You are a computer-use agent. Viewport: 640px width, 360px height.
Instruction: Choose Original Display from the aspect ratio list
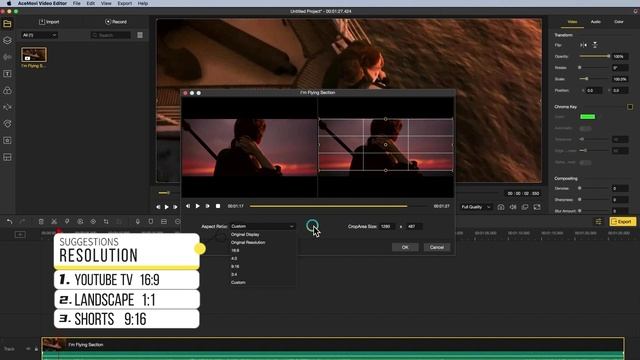click(x=245, y=235)
